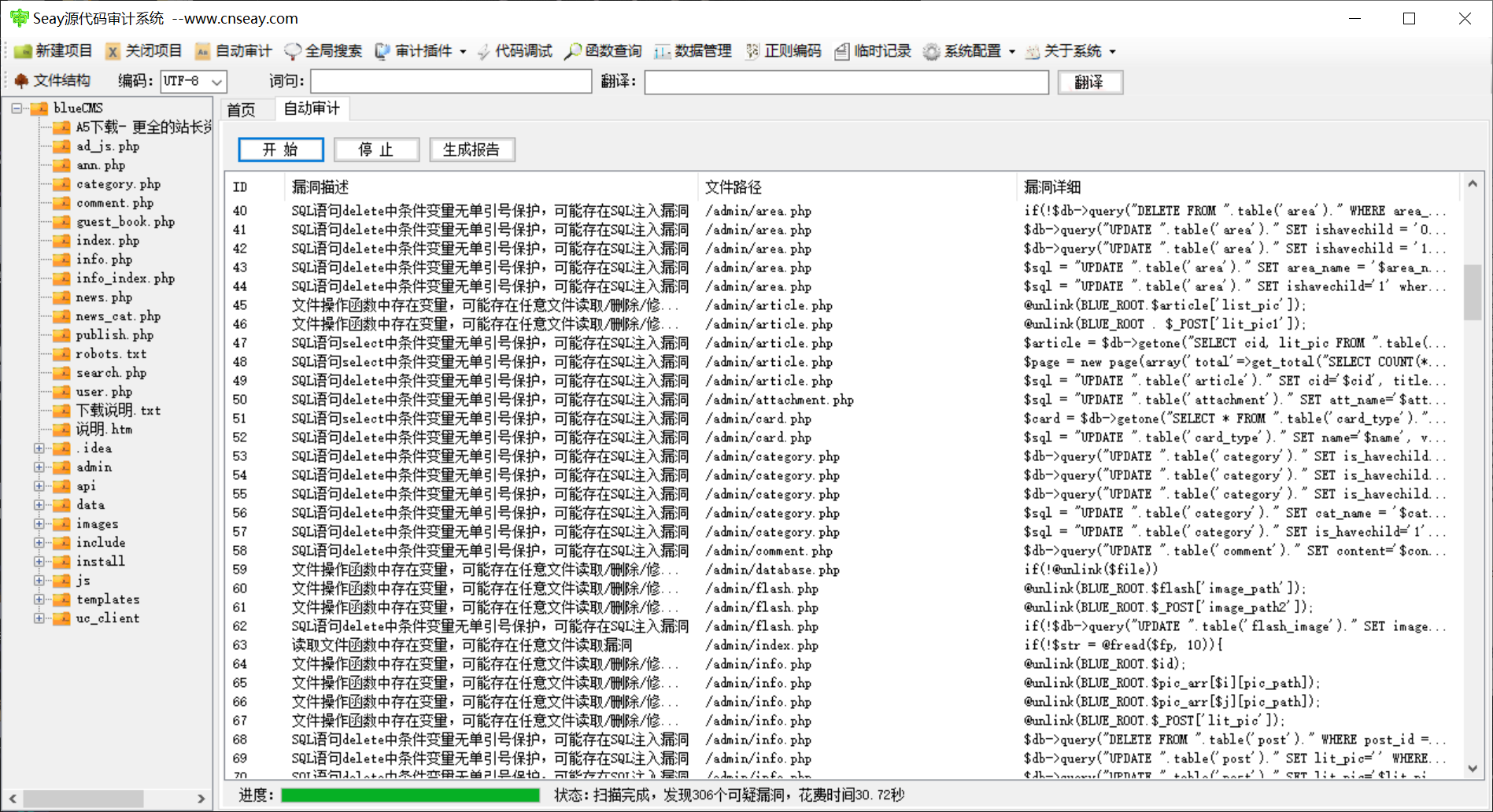Open the UTF-8 encoding combo box
Image resolution: width=1493 pixels, height=812 pixels.
(194, 81)
